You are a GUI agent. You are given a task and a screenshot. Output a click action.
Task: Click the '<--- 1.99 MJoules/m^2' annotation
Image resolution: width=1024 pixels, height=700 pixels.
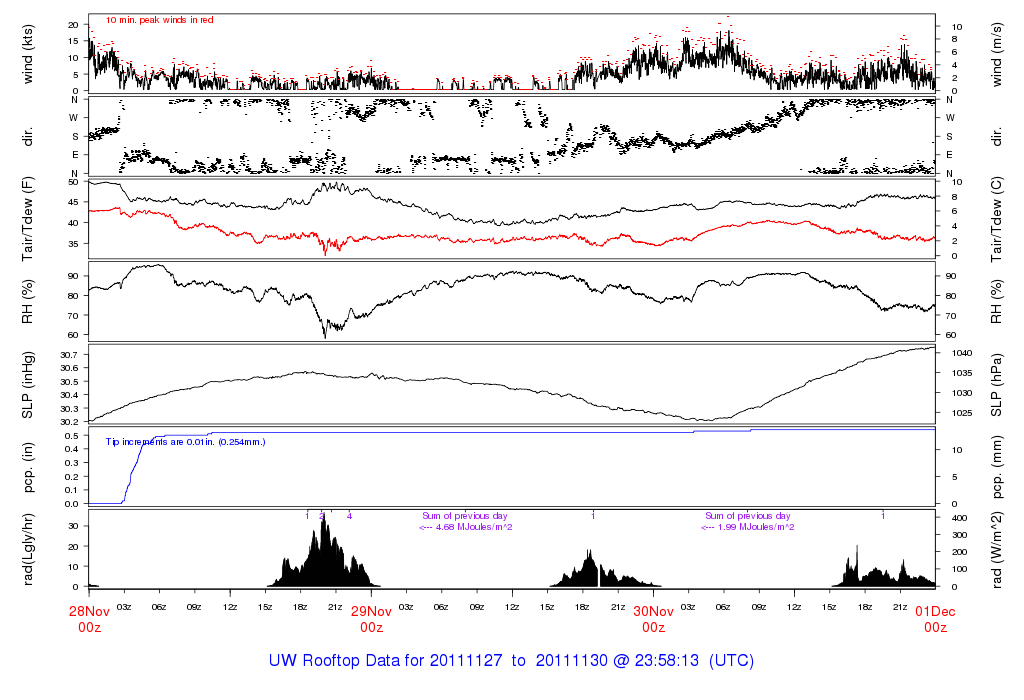(748, 527)
